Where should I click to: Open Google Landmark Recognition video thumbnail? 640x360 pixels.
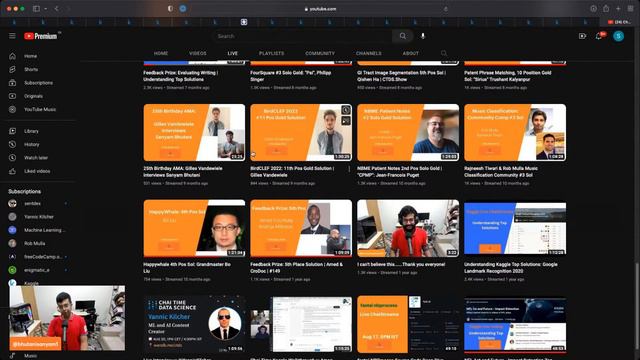coord(515,228)
